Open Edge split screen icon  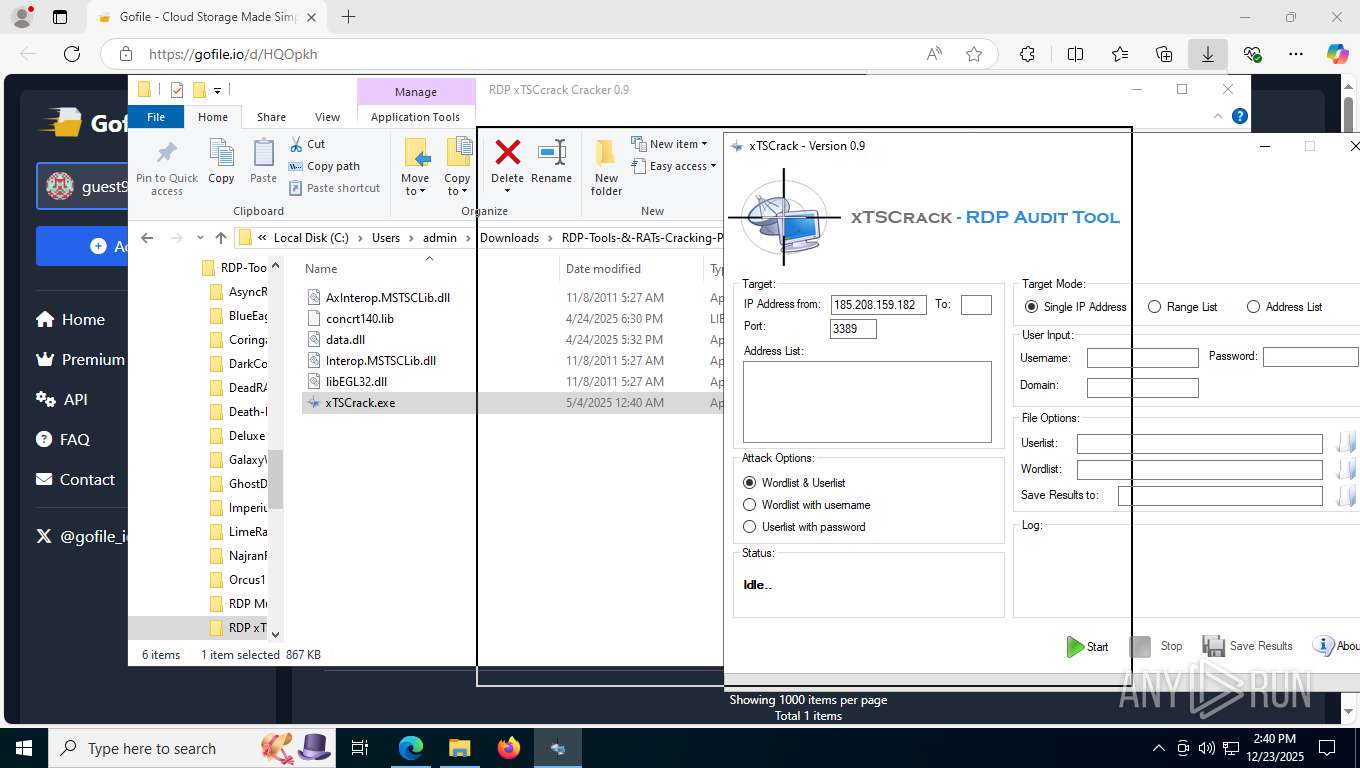point(1075,54)
